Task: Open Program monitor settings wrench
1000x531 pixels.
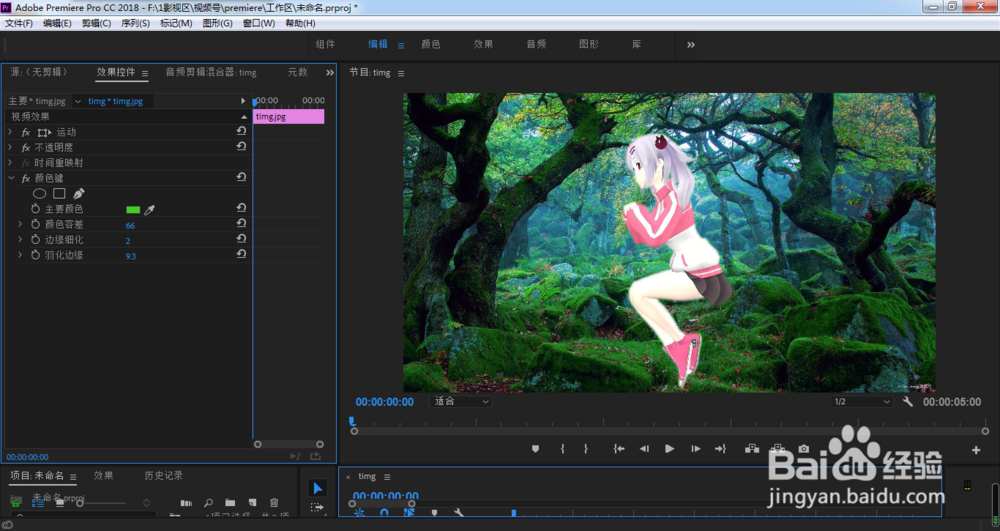Action: [x=908, y=402]
